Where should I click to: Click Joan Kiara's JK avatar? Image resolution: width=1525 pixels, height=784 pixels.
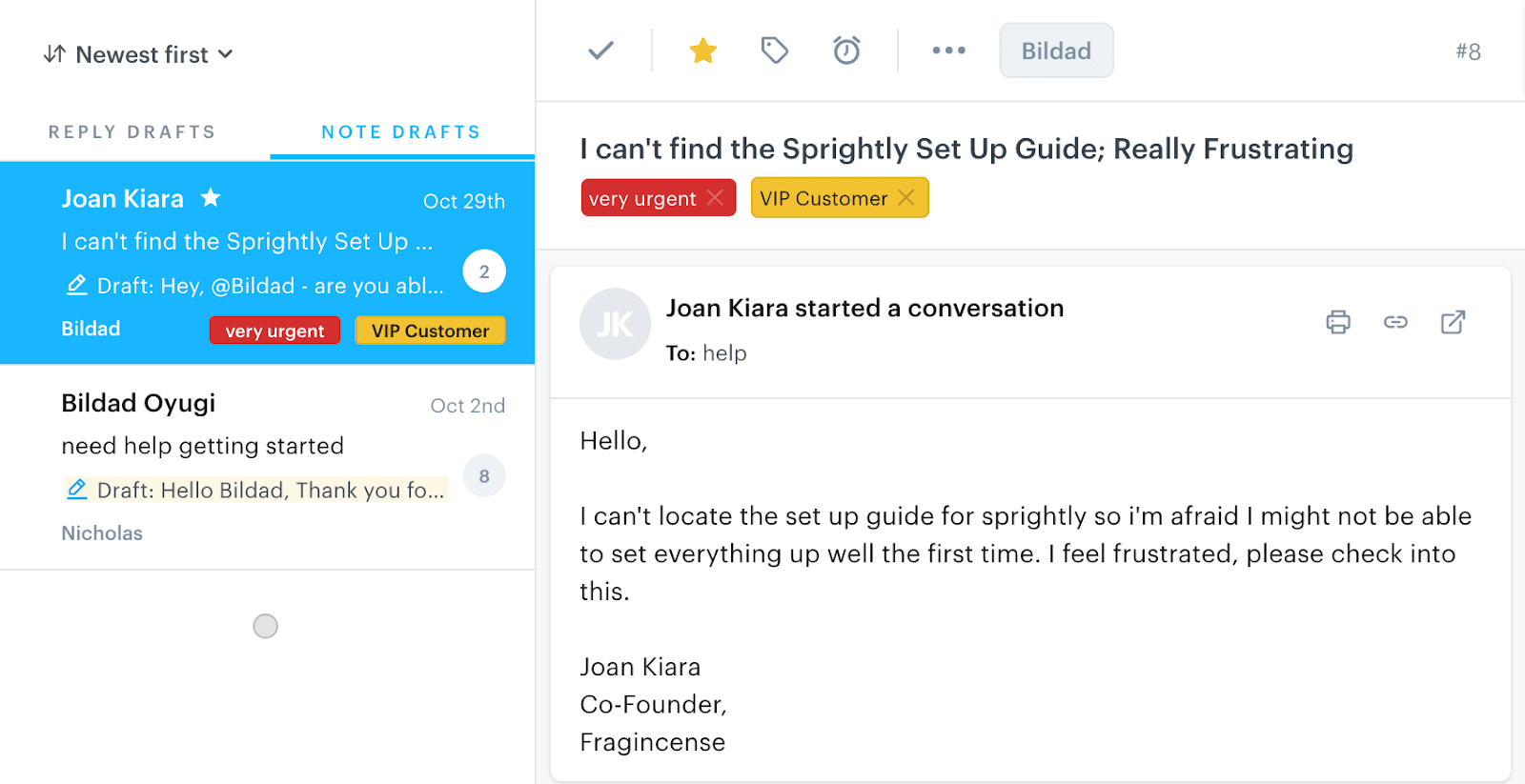(615, 324)
